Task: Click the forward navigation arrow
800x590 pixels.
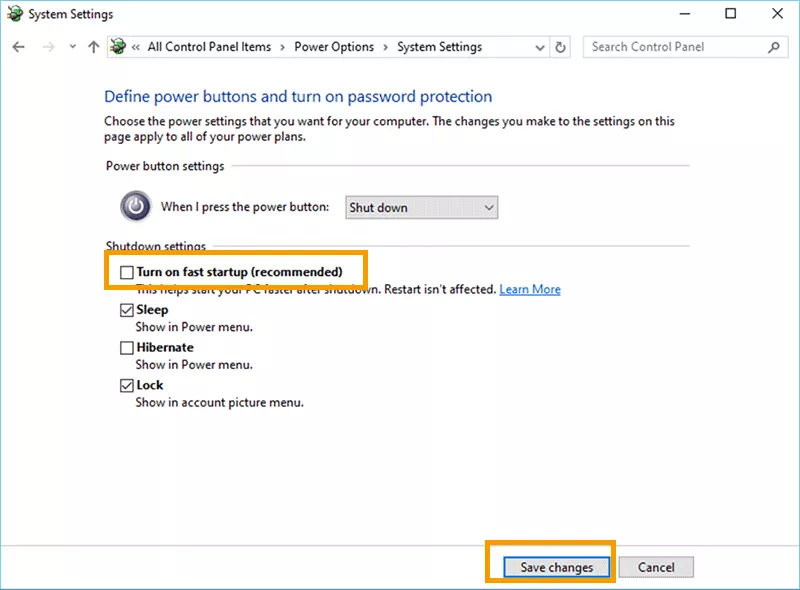Action: click(48, 47)
